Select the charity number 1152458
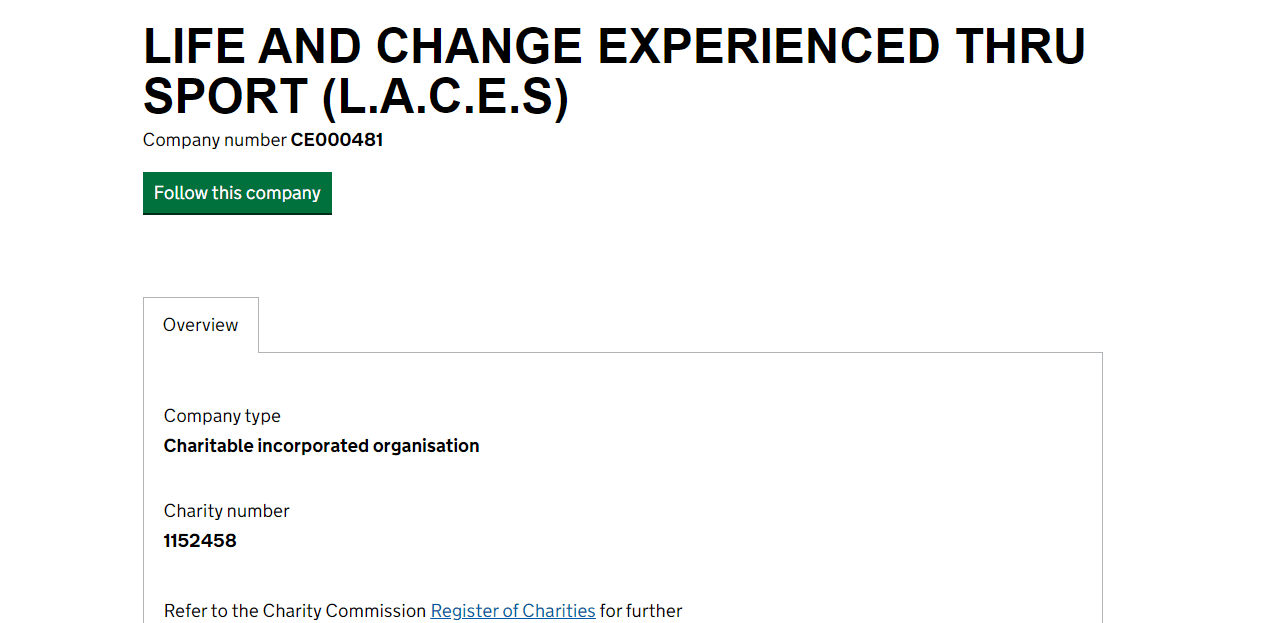The image size is (1264, 623). point(200,541)
